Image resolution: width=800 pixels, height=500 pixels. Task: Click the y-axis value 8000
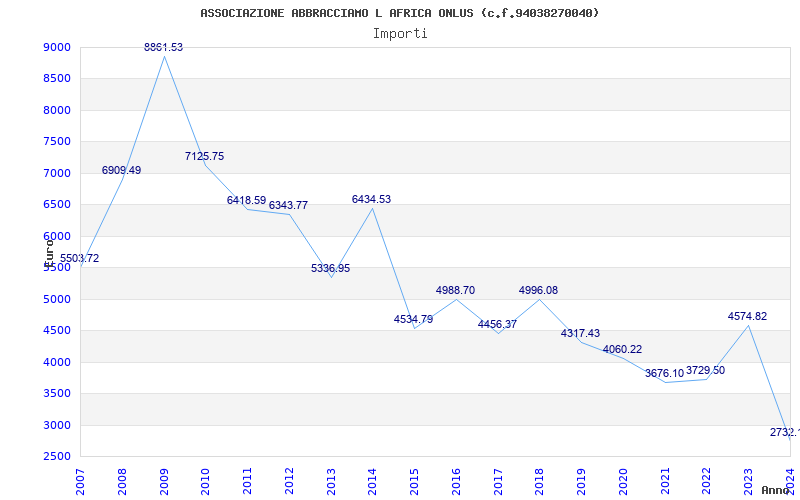pos(57,110)
